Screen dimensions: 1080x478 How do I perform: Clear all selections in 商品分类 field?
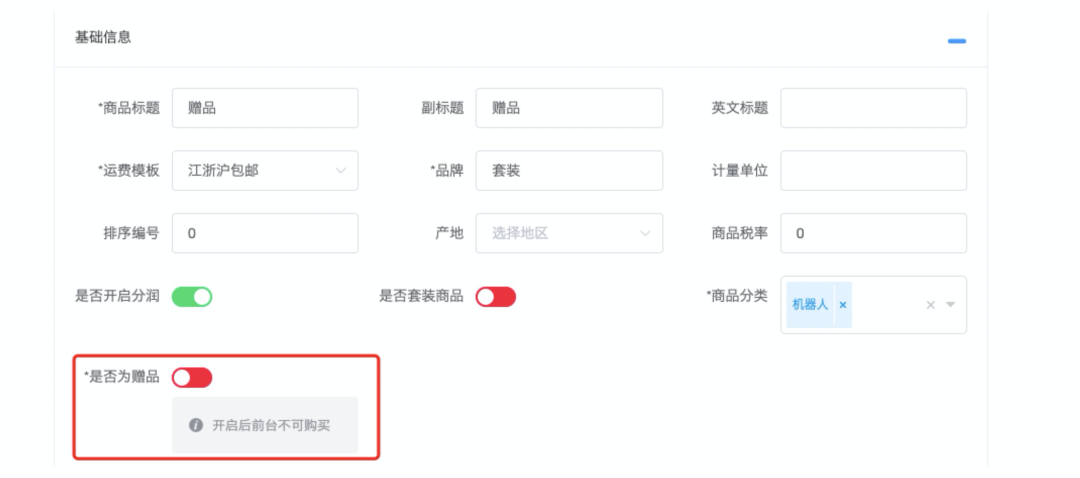tap(930, 305)
